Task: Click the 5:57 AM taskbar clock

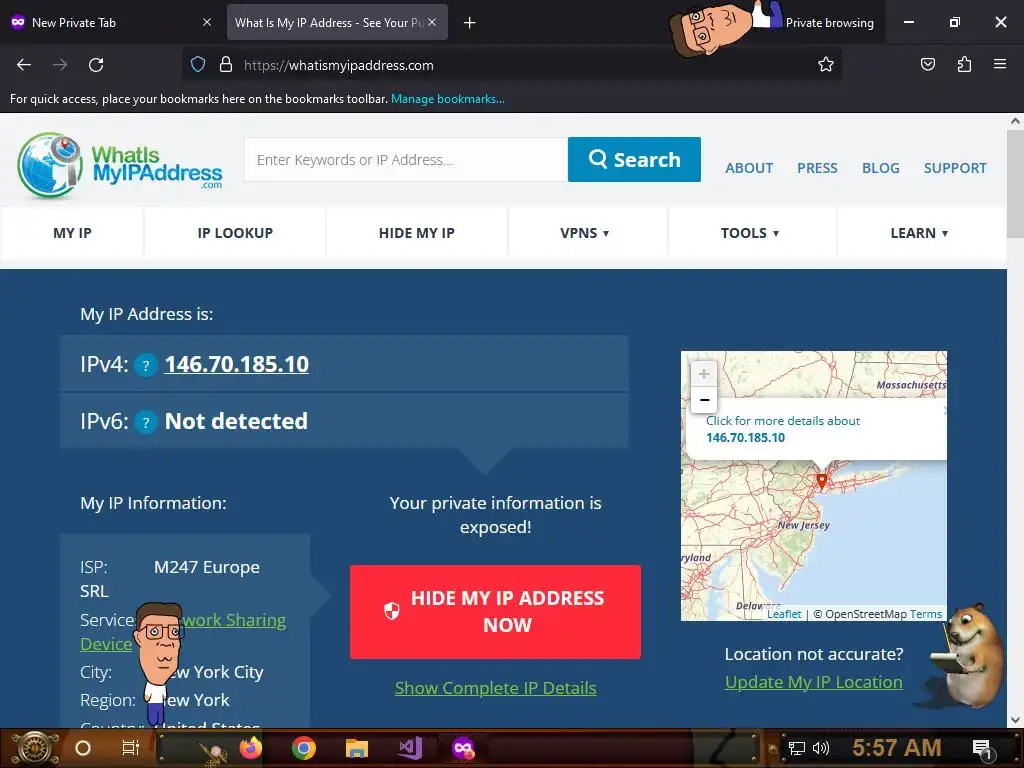Action: click(x=897, y=748)
